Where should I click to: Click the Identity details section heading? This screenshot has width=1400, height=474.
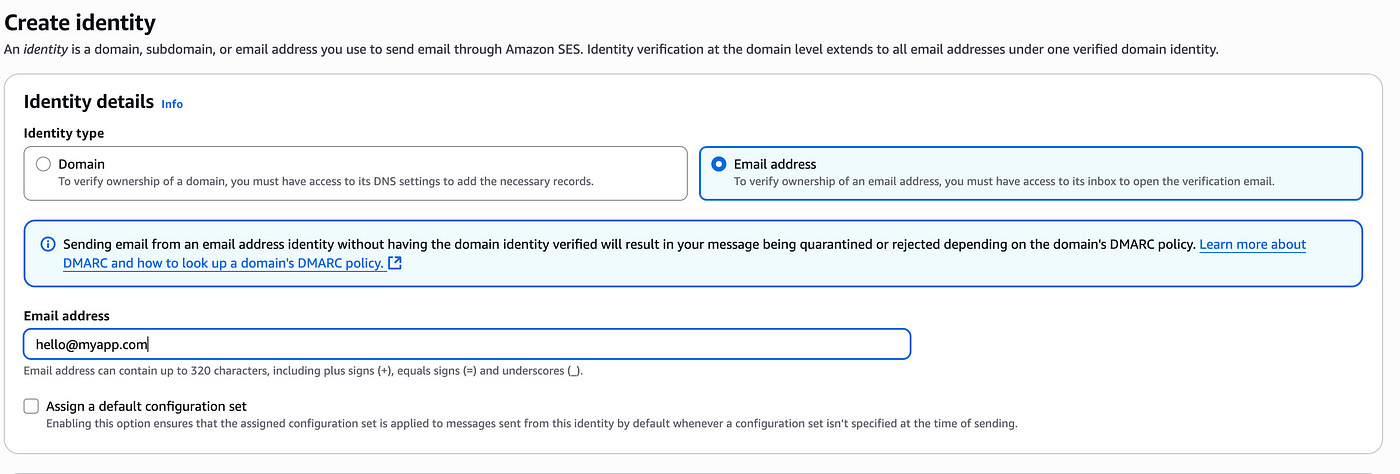pyautogui.click(x=89, y=102)
